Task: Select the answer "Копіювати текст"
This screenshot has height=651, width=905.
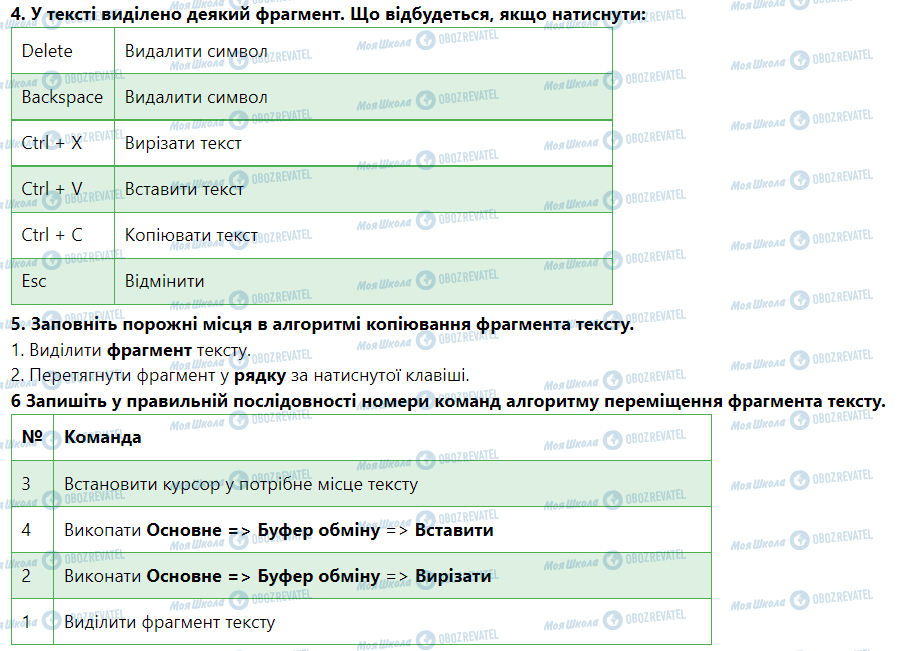Action: tap(191, 235)
